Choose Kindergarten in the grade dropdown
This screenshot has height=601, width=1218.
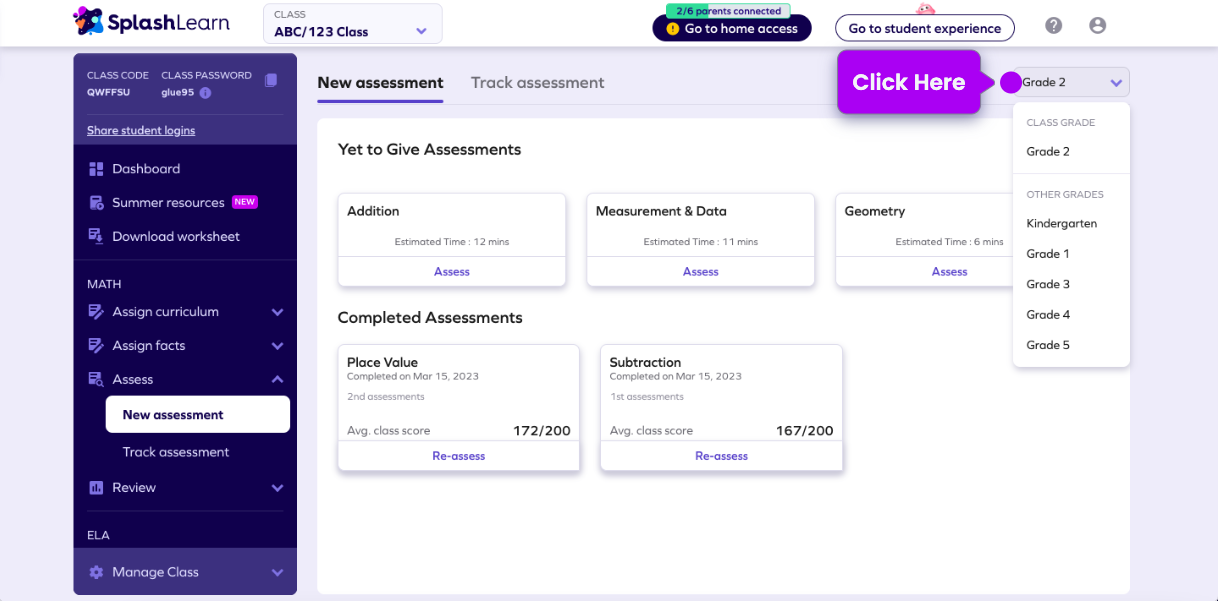(1061, 224)
